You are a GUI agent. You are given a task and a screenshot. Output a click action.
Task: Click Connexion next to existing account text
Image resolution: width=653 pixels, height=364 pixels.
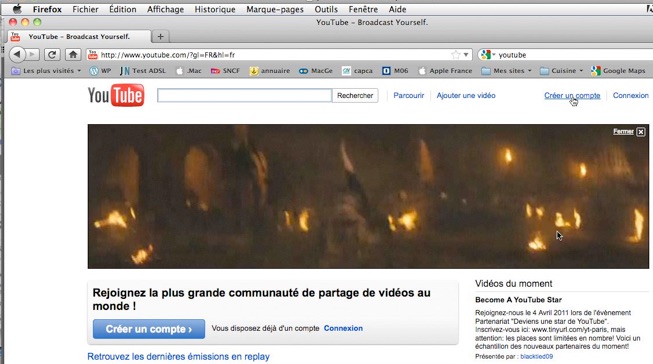(x=343, y=328)
